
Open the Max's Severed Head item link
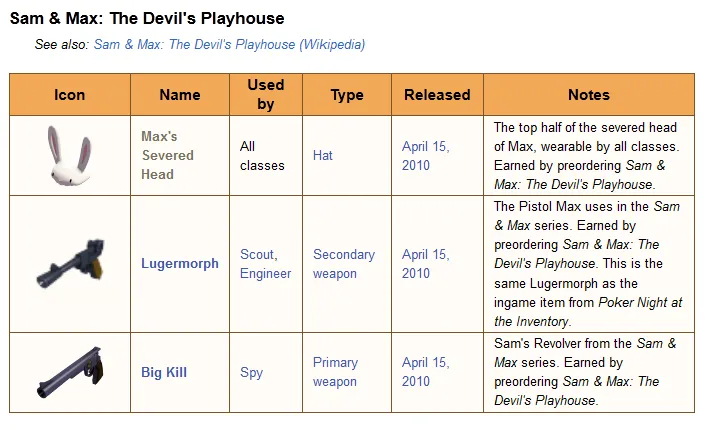[x=167, y=155]
